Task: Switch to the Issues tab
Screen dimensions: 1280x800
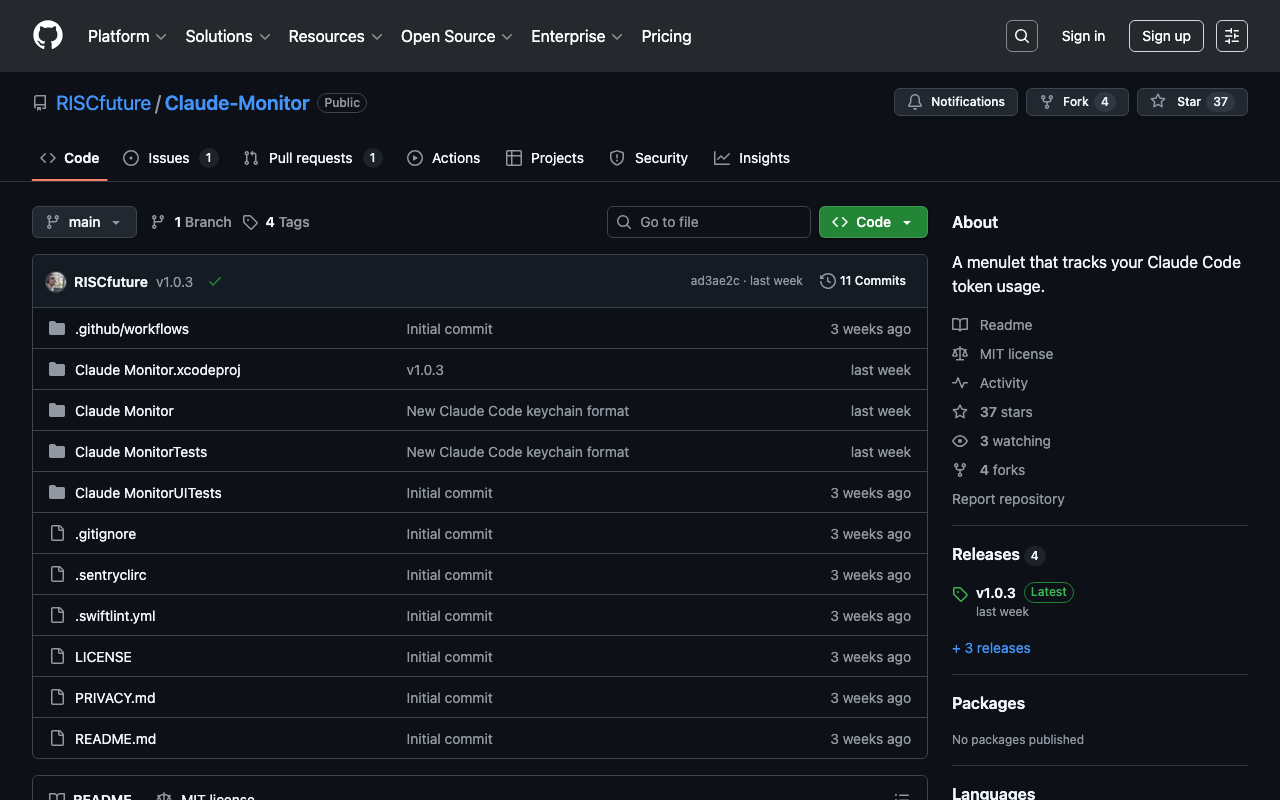Action: [x=169, y=158]
